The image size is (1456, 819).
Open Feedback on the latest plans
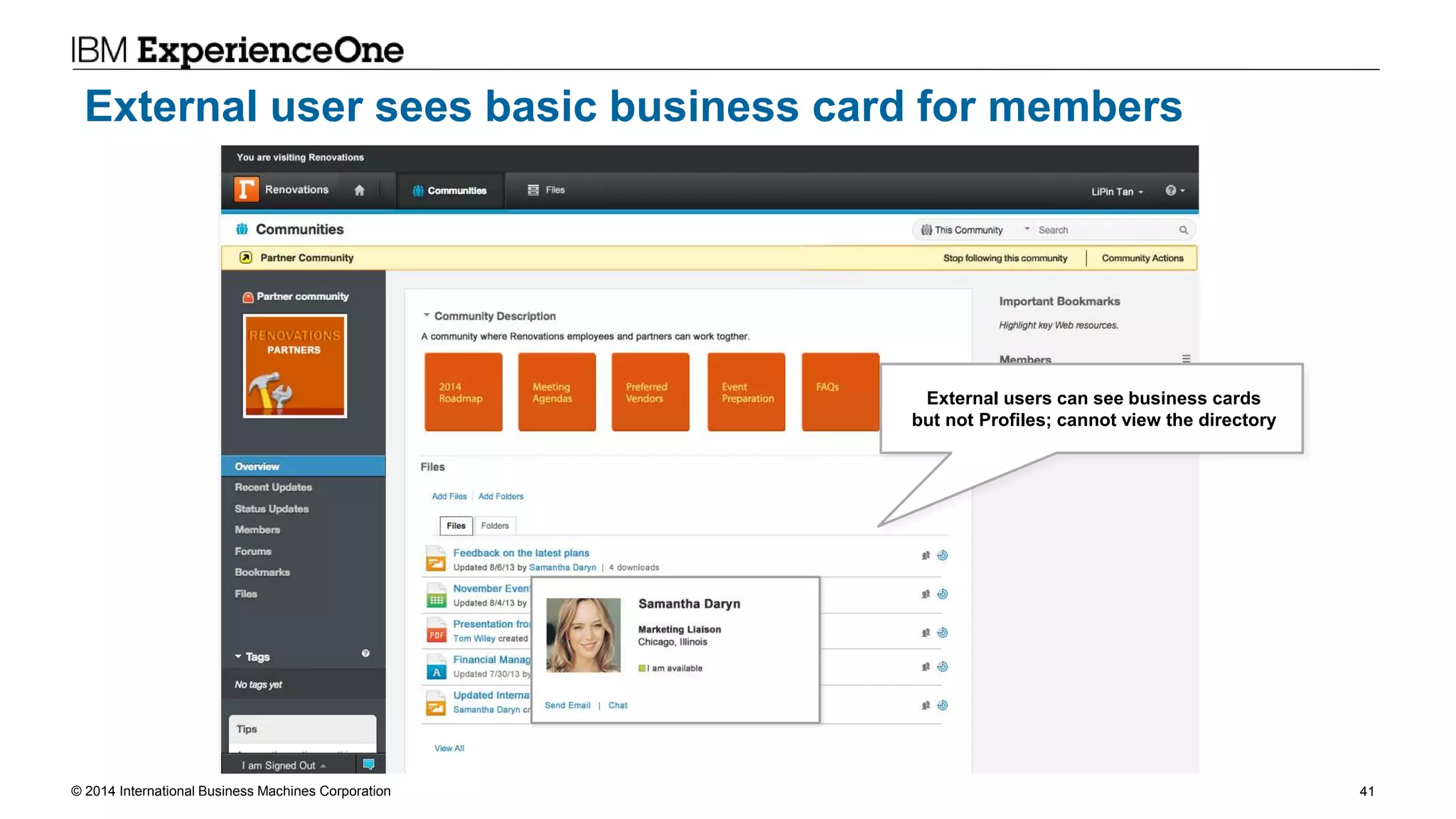pyautogui.click(x=521, y=552)
